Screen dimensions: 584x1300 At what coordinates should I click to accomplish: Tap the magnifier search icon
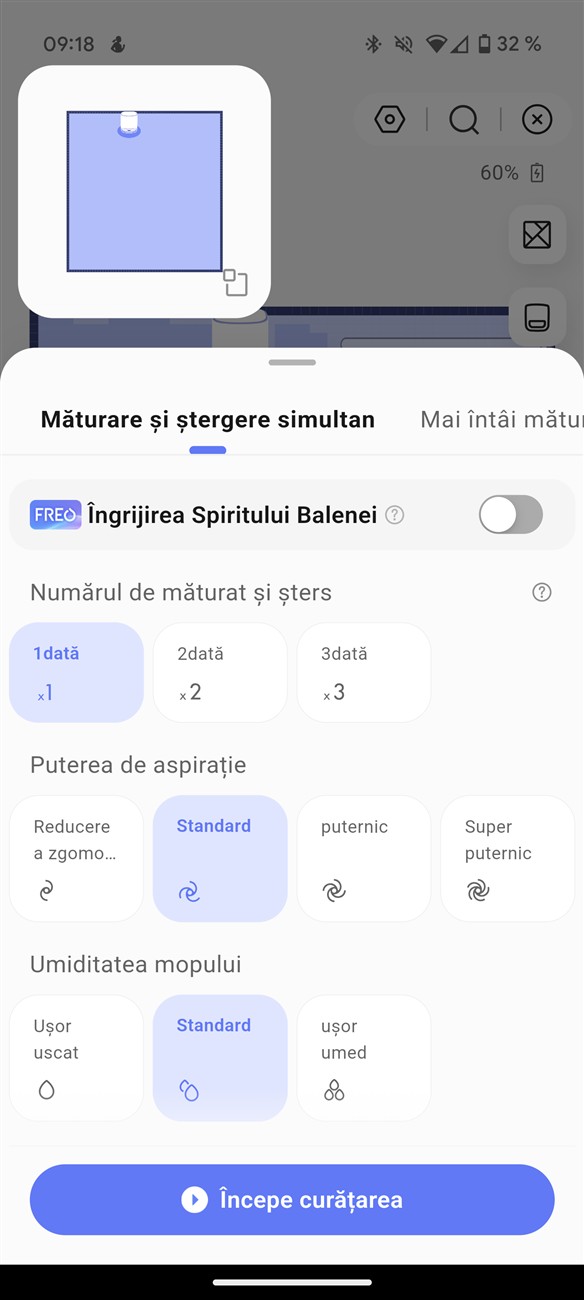click(464, 120)
